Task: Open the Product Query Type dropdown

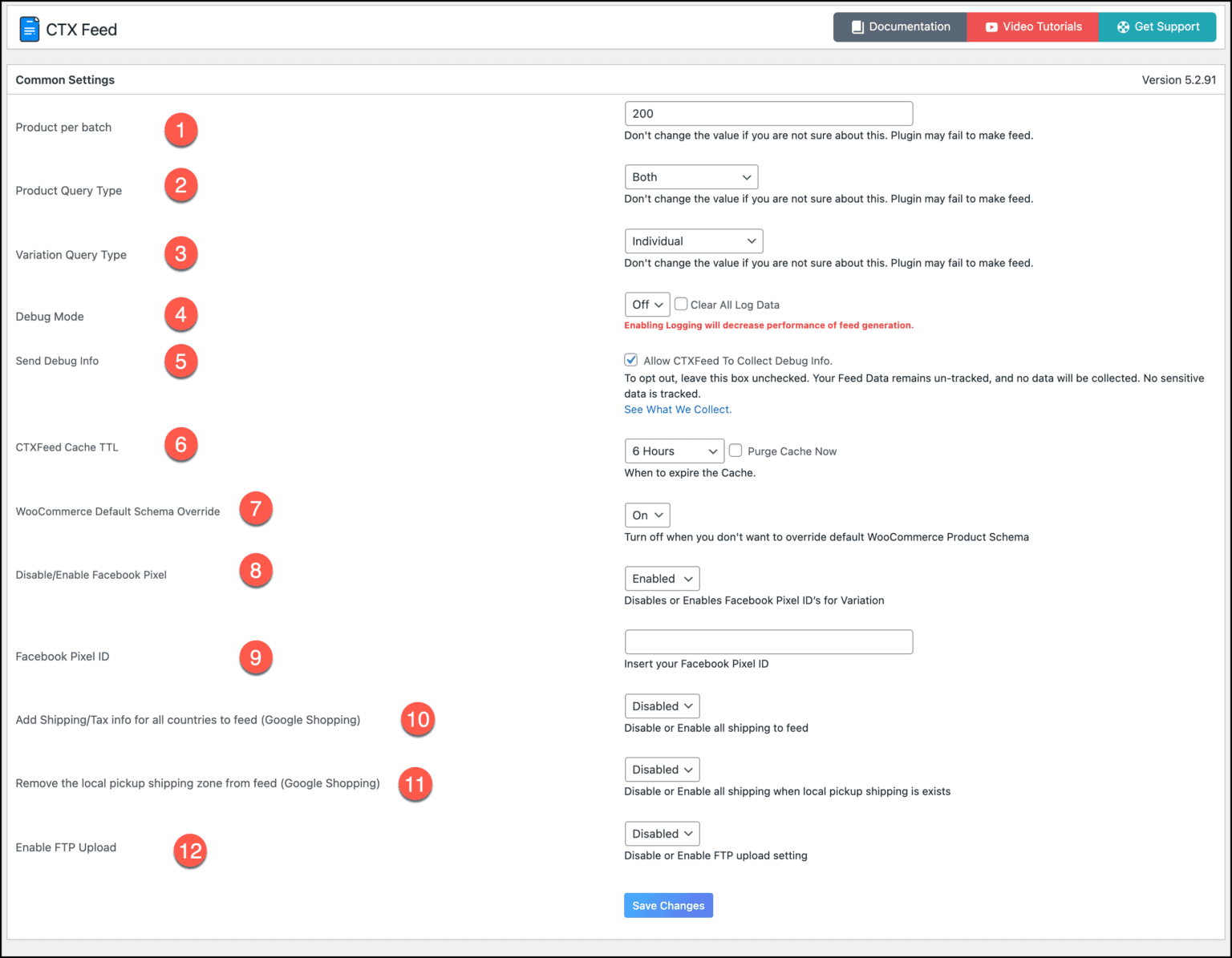Action: click(691, 176)
